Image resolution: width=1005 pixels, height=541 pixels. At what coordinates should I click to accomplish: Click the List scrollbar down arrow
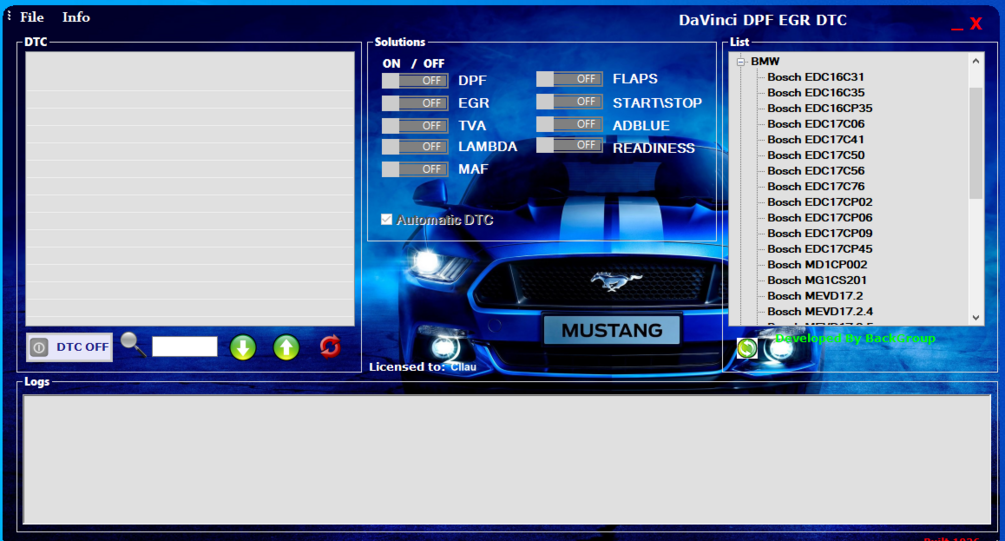point(976,317)
